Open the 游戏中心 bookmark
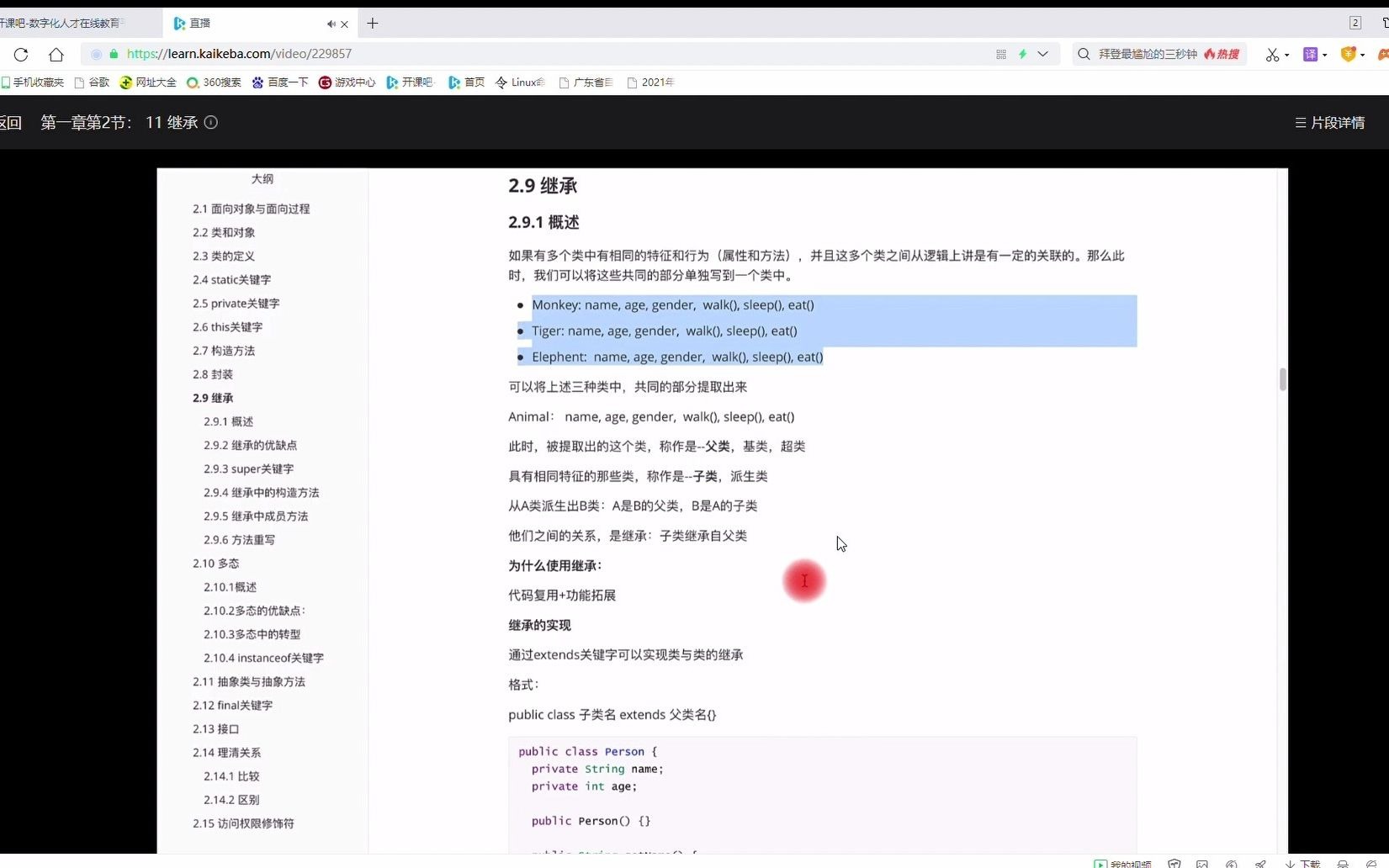 (x=347, y=82)
